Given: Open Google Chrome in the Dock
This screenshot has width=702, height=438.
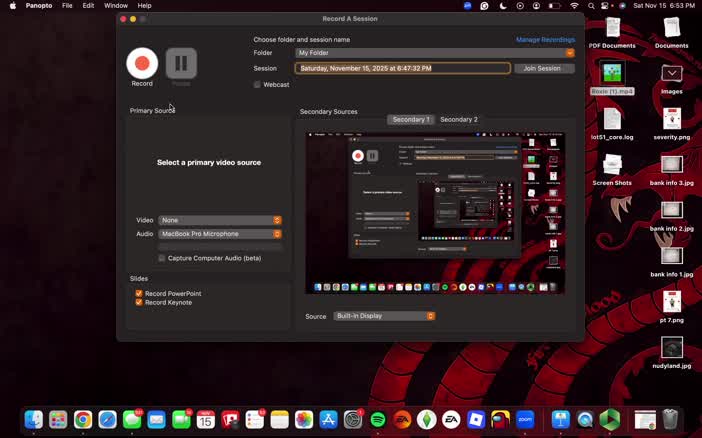Looking at the screenshot, I should 83,420.
